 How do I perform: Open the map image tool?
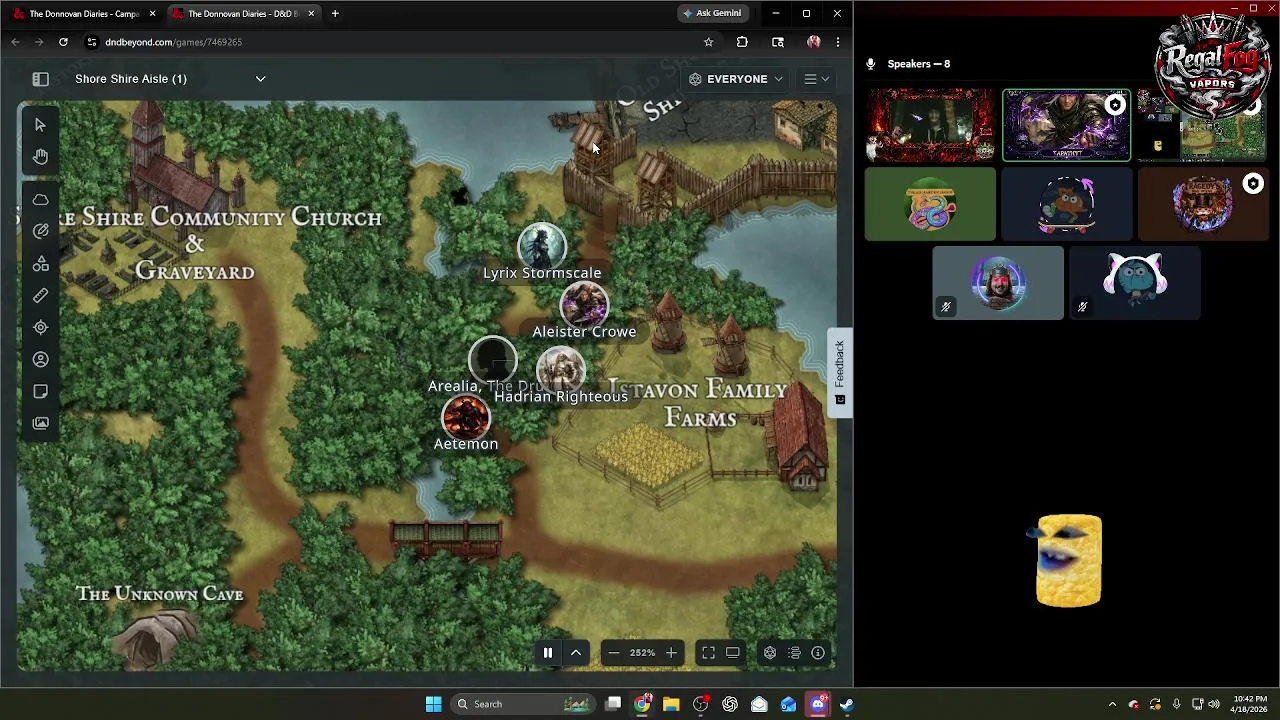(40, 423)
